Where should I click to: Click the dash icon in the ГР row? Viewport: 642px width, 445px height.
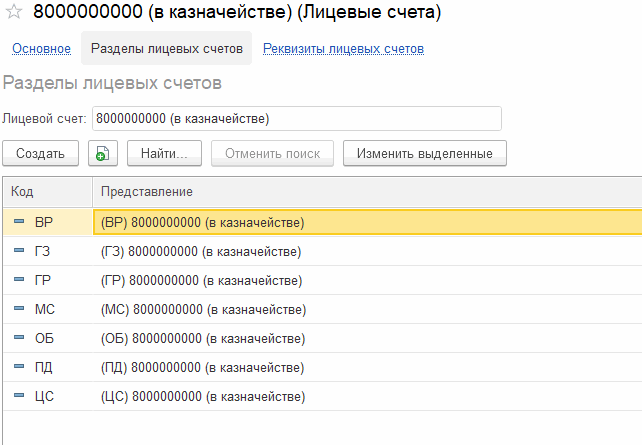tap(19, 280)
